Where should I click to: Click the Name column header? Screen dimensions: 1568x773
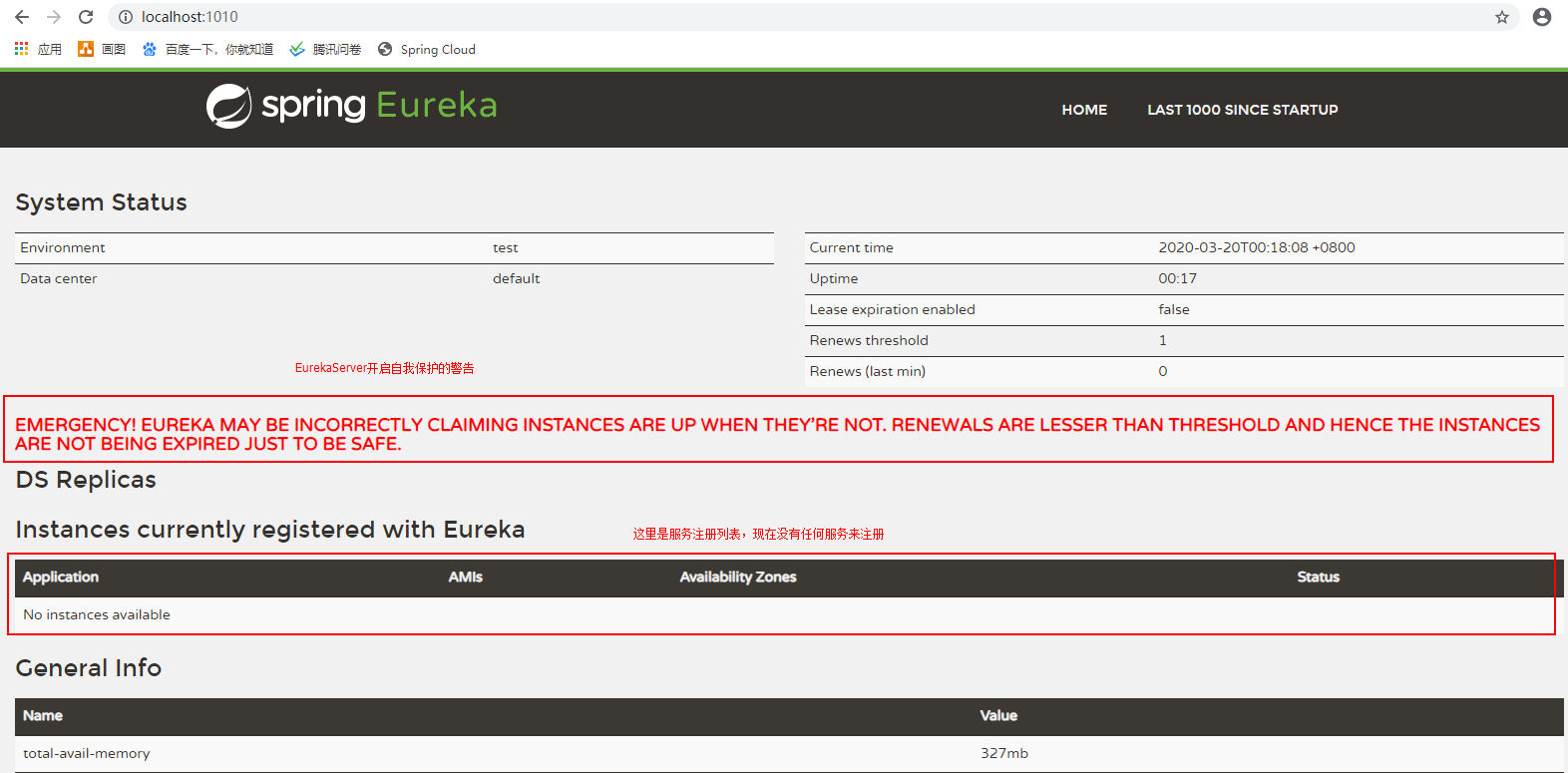pyautogui.click(x=43, y=715)
